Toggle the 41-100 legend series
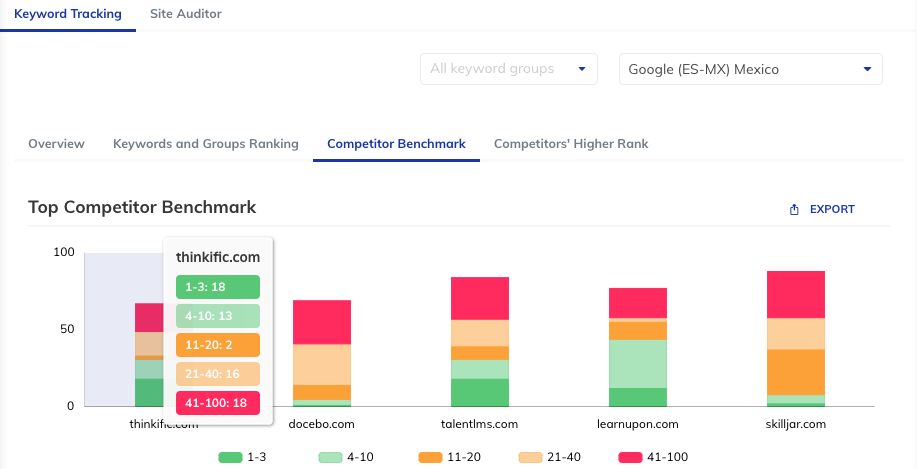917x469 pixels. coord(653,457)
